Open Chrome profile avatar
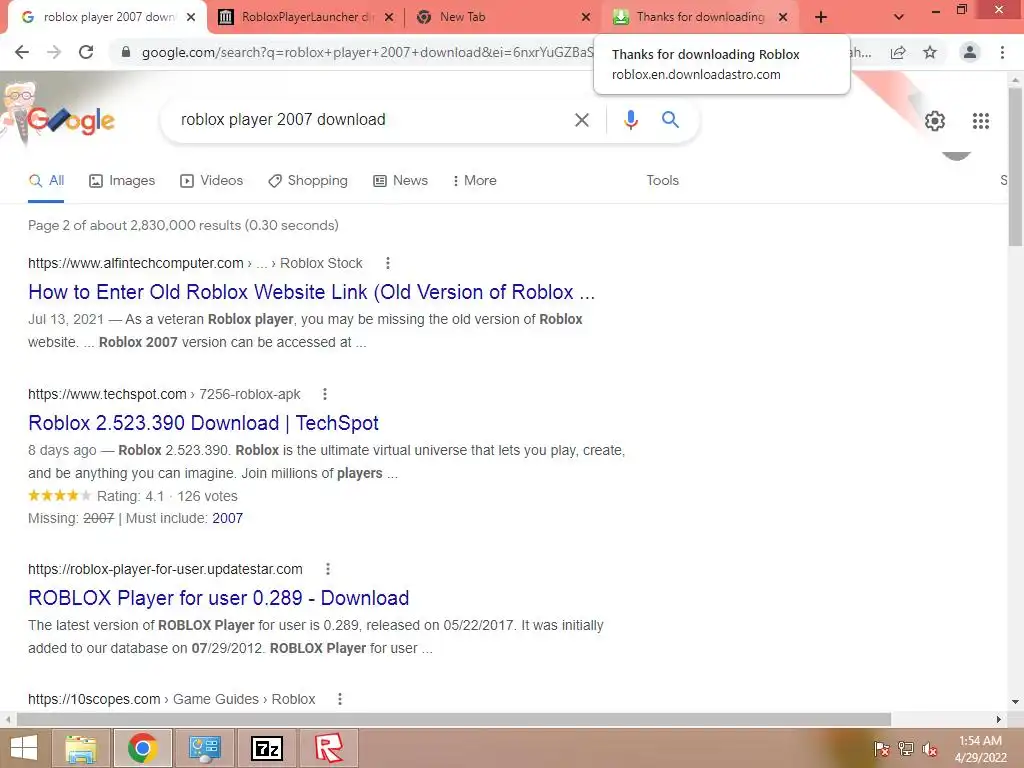The image size is (1024, 768). (970, 52)
